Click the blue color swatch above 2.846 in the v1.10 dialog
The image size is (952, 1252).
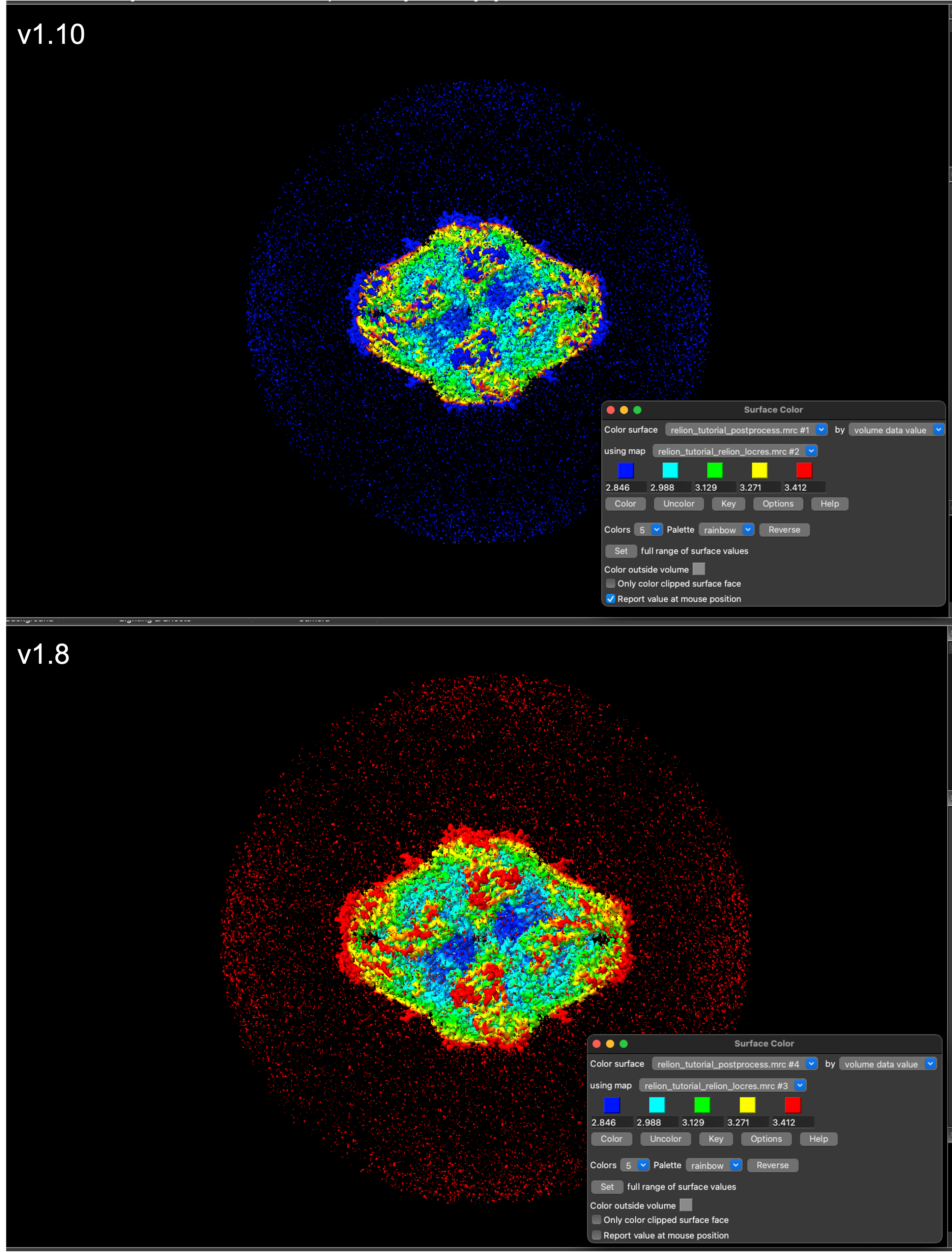coord(626,470)
